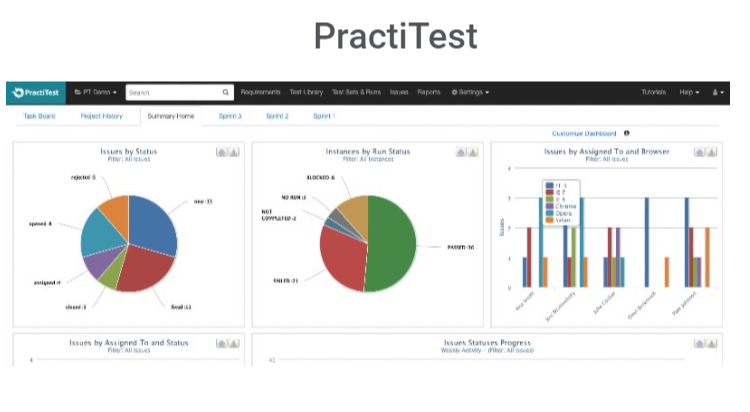Toggle the Opera series in the legend
Screen dimensions: 750x412
559,213
